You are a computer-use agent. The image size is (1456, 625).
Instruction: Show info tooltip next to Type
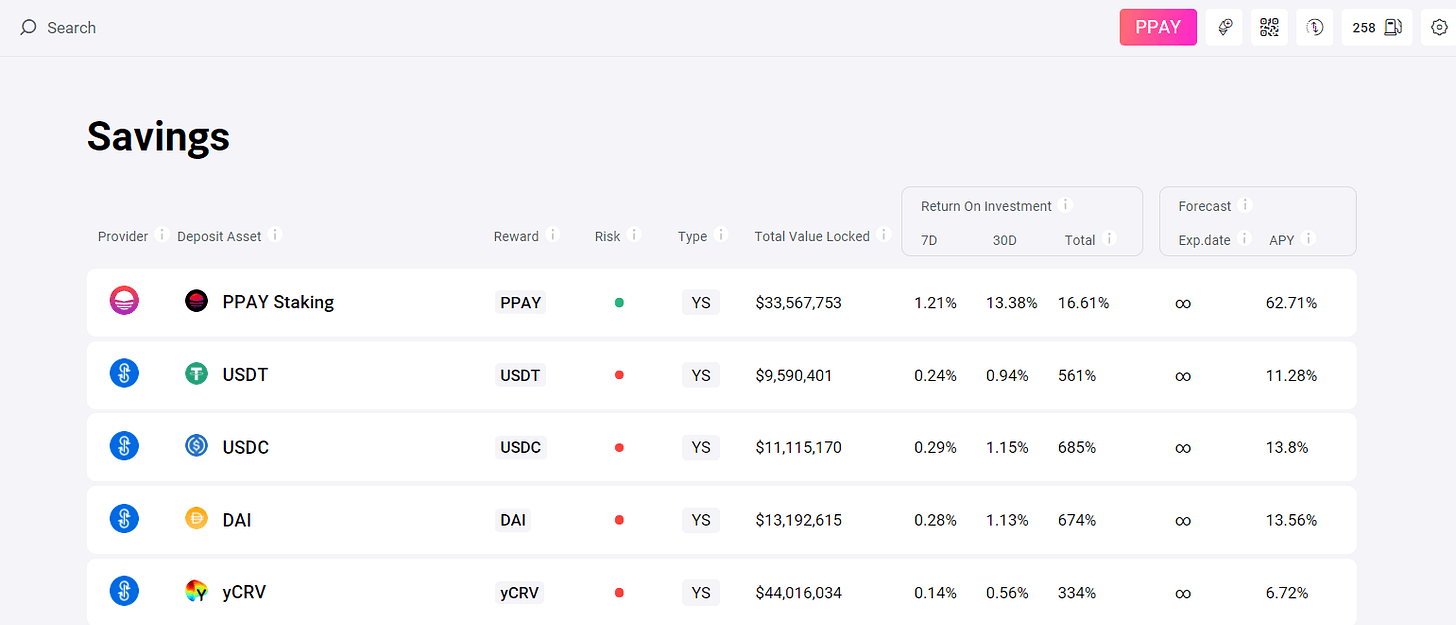click(x=721, y=235)
